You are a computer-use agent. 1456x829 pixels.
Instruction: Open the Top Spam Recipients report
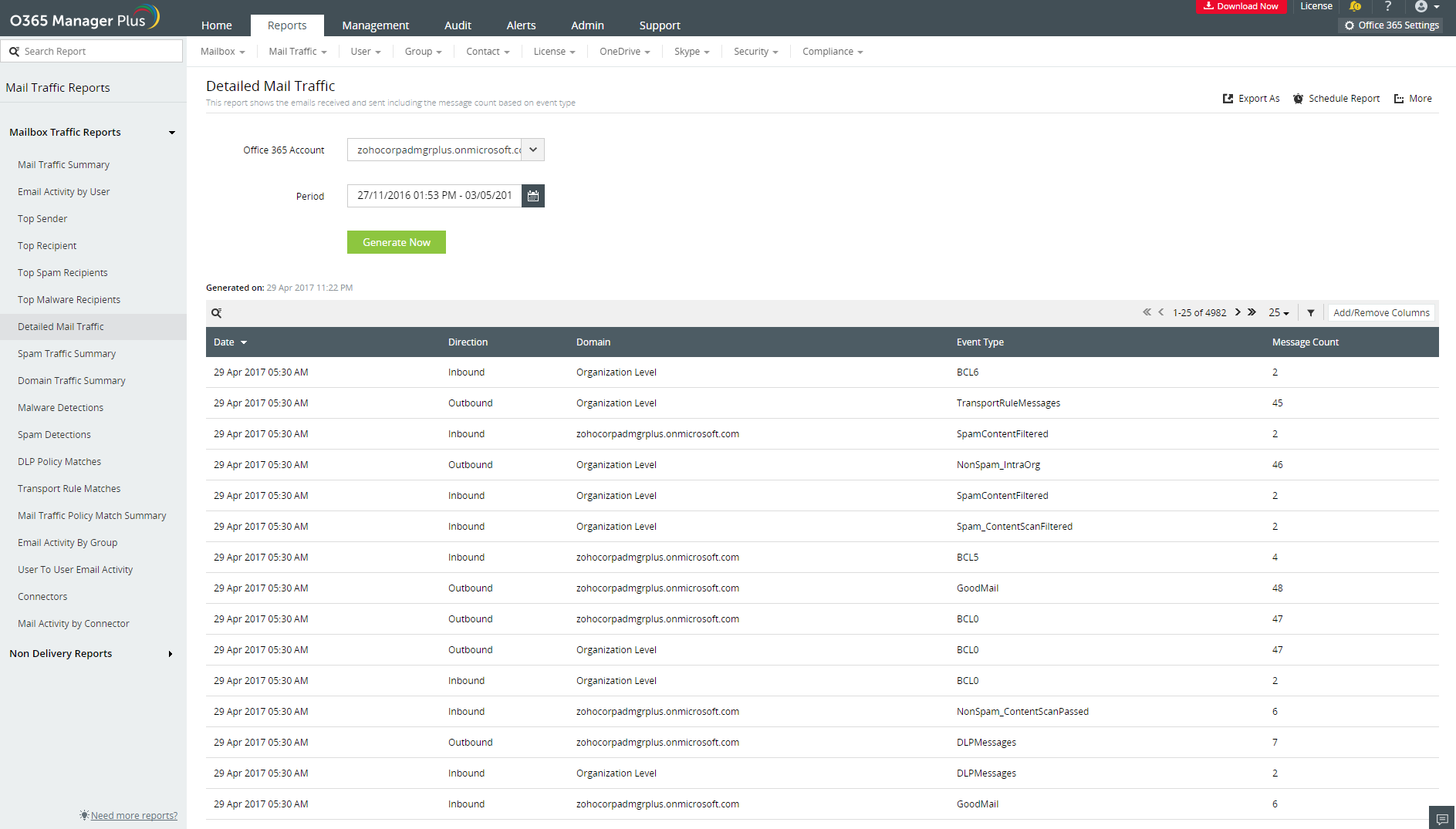pyautogui.click(x=62, y=273)
